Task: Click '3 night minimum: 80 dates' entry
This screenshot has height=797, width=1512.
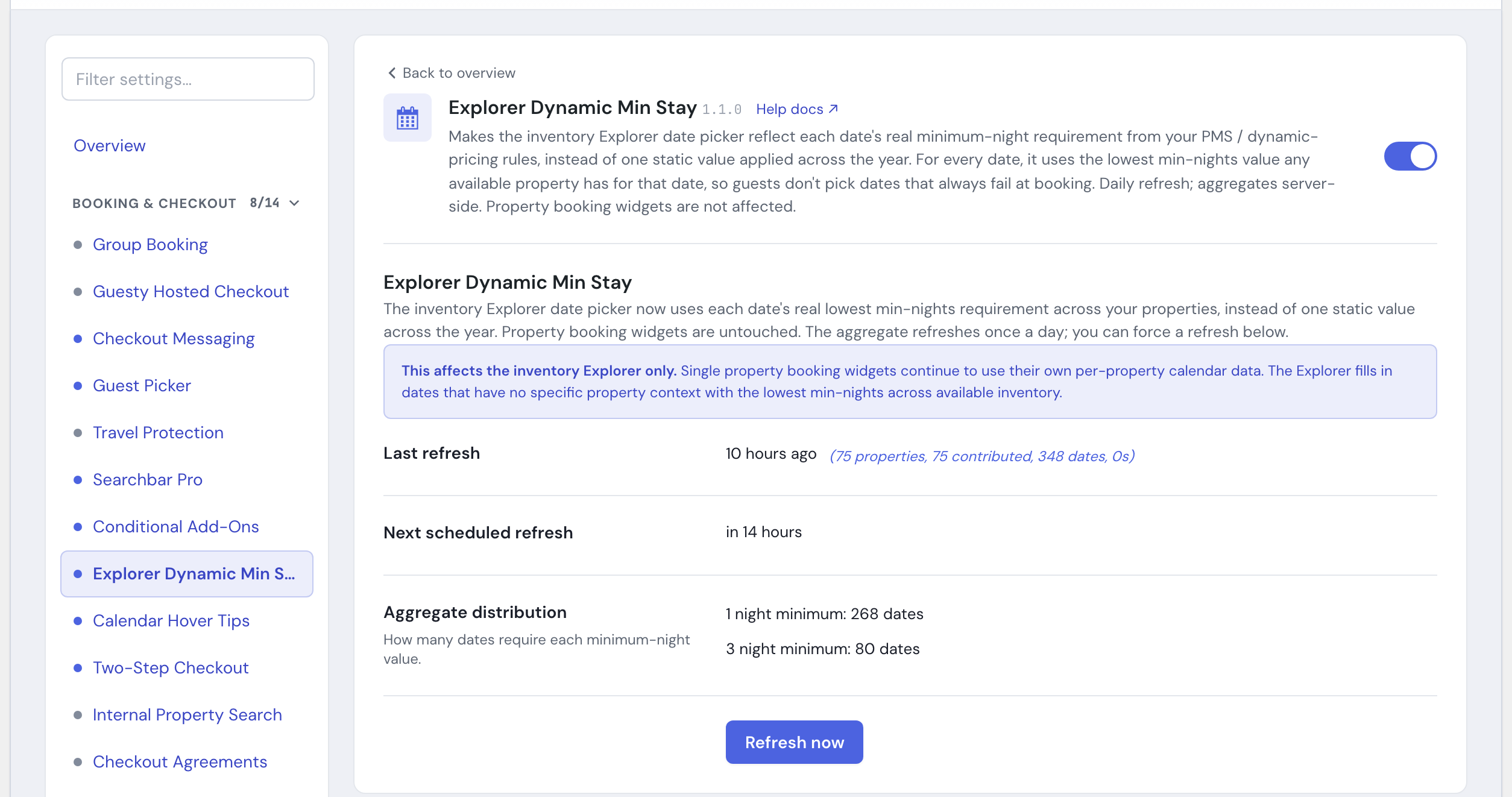Action: click(x=823, y=649)
